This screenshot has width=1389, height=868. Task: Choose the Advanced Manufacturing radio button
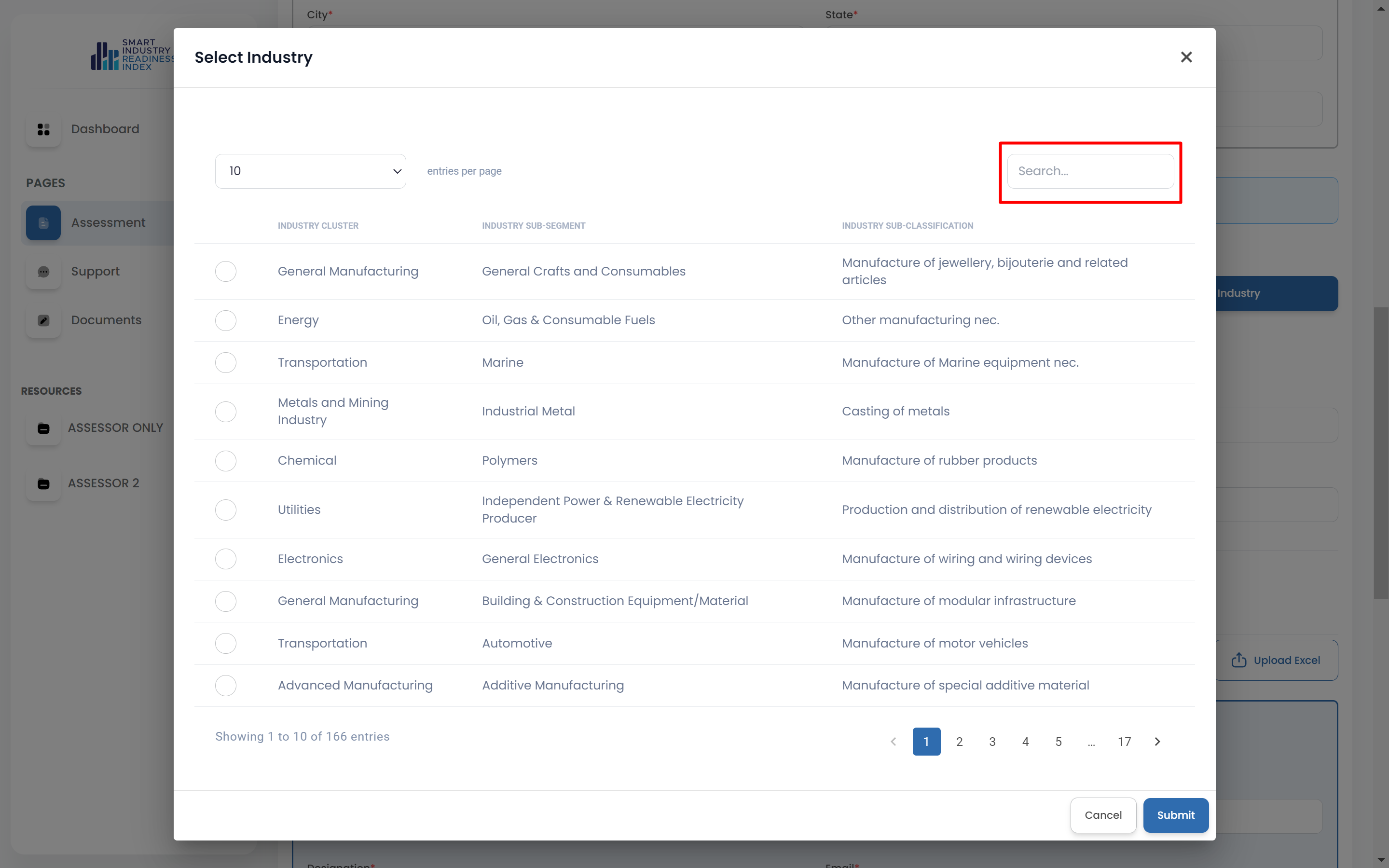tap(226, 686)
